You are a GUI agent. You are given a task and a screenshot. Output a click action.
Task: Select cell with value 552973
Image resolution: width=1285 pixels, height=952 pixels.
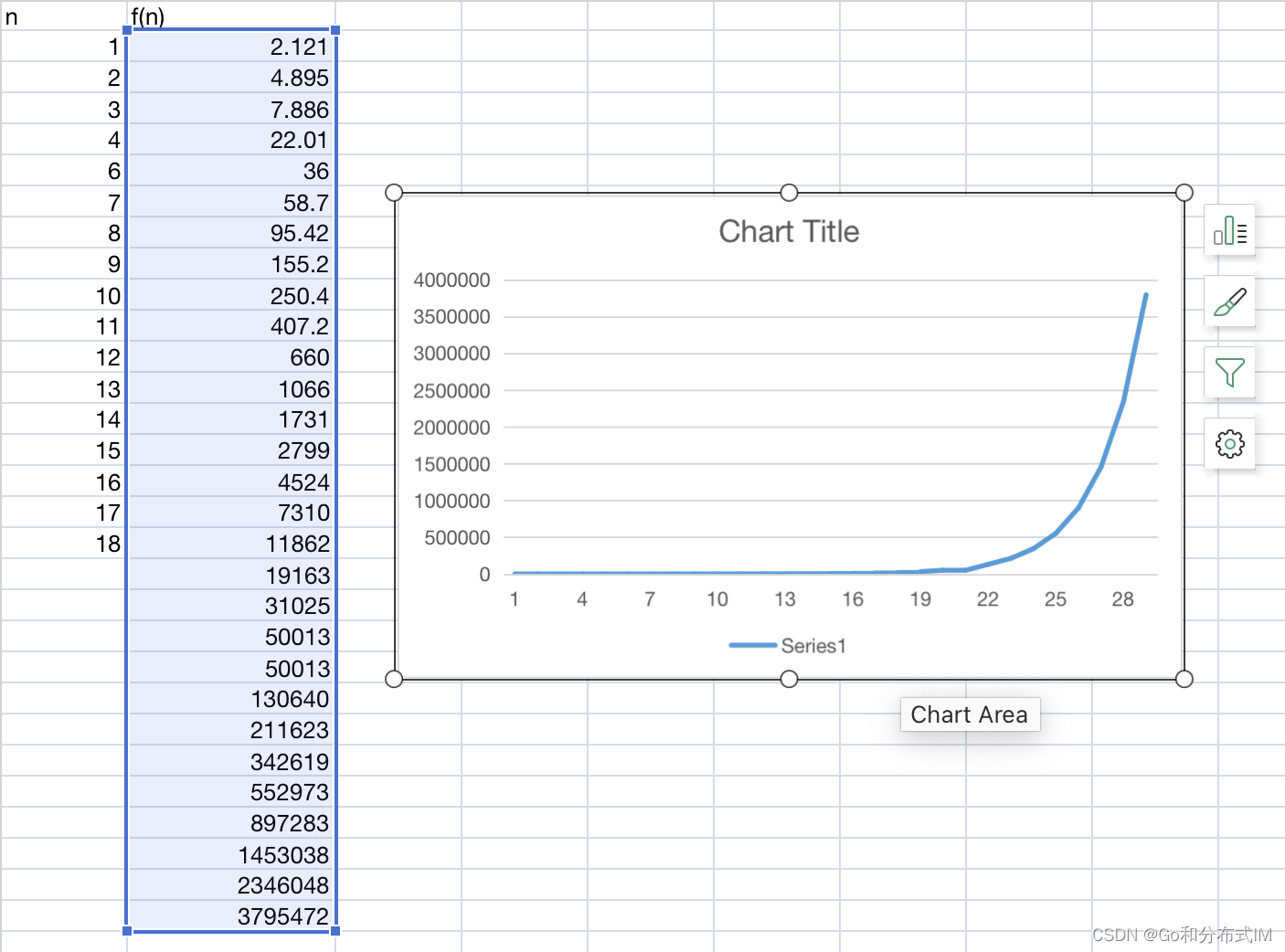(x=231, y=792)
